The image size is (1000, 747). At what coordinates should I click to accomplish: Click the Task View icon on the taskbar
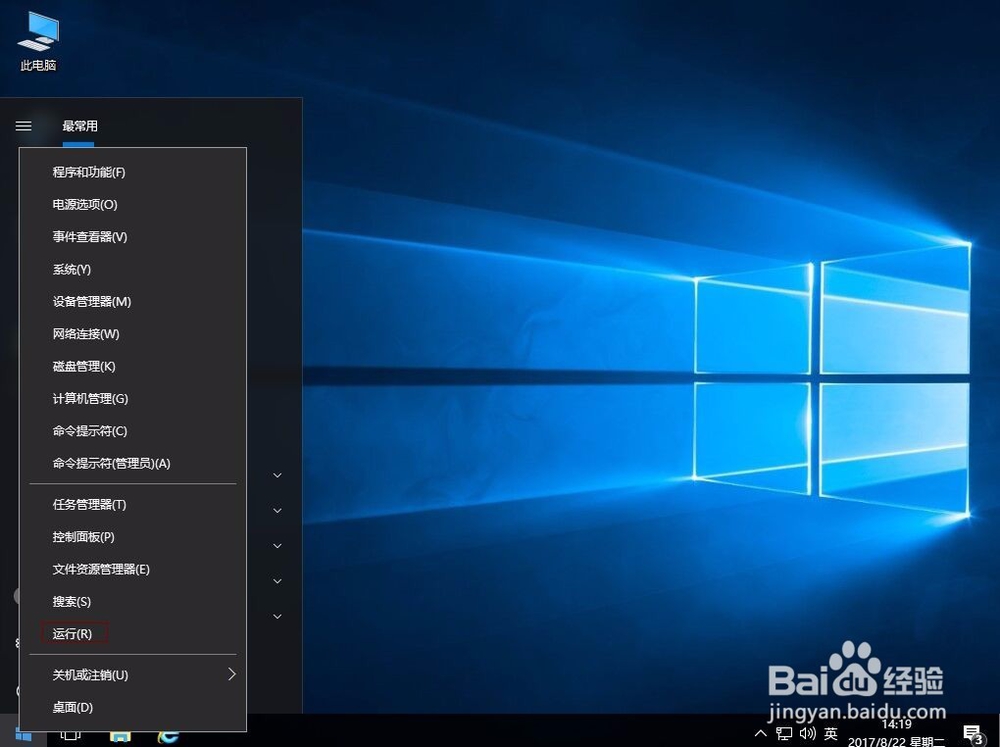pyautogui.click(x=69, y=737)
